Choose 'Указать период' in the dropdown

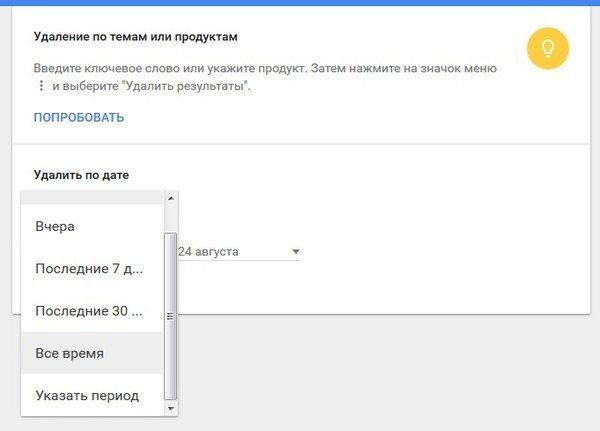(x=86, y=396)
